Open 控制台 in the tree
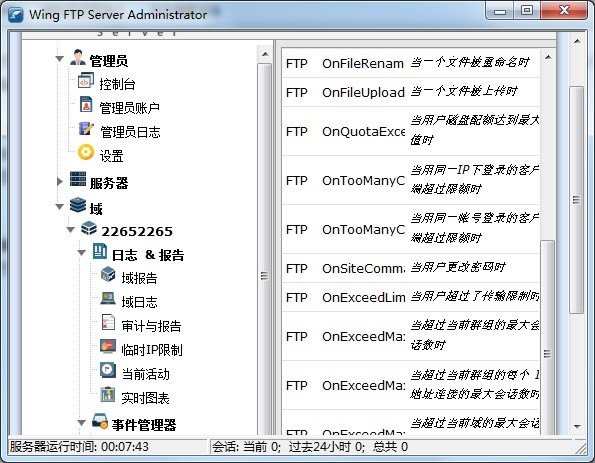This screenshot has width=595, height=463. [x=117, y=84]
